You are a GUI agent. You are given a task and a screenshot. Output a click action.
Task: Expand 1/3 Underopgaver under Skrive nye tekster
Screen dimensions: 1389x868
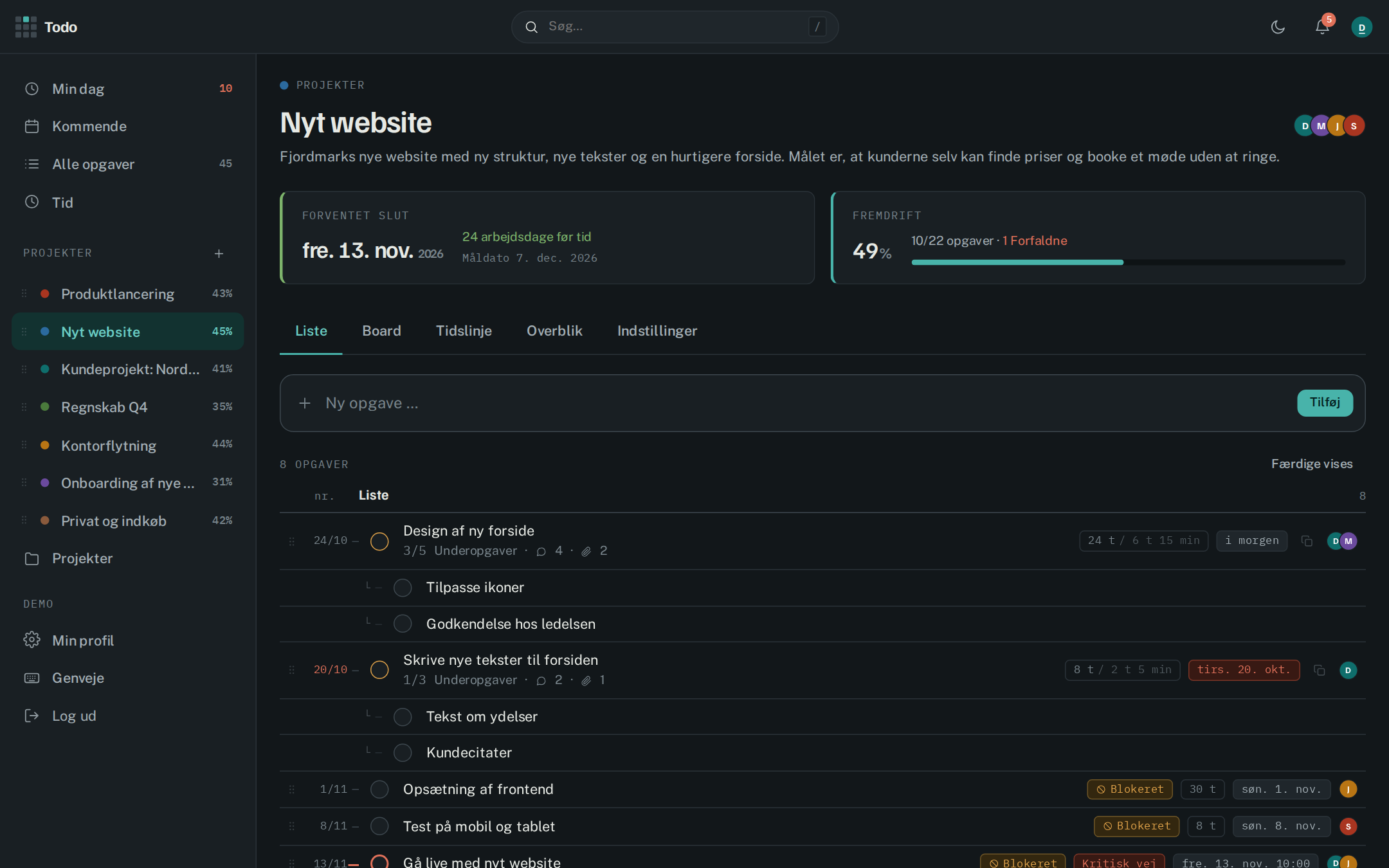pos(460,680)
